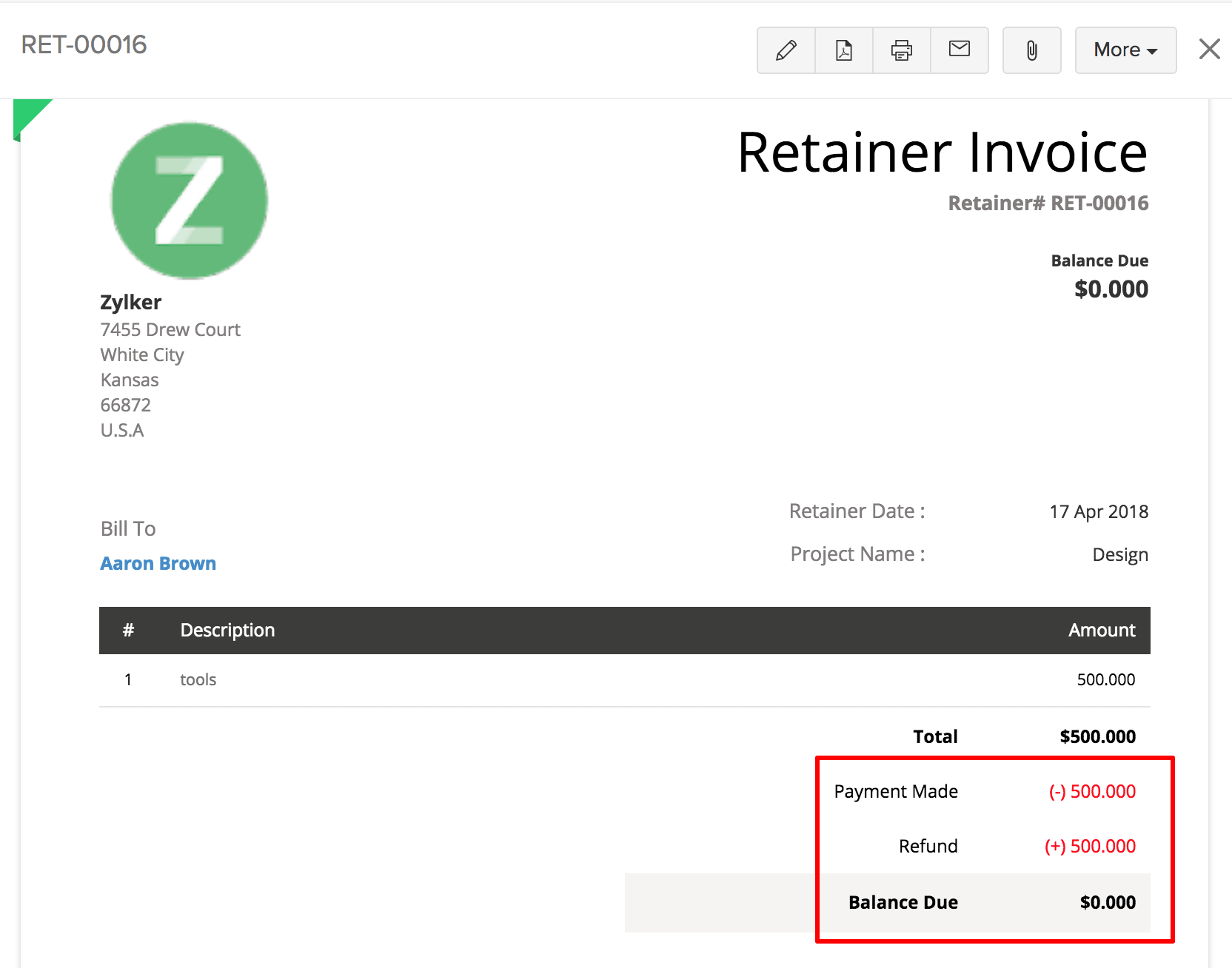The height and width of the screenshot is (968, 1232).
Task: Click the Retainer Date value 17 Apr 2018
Action: 1099,511
